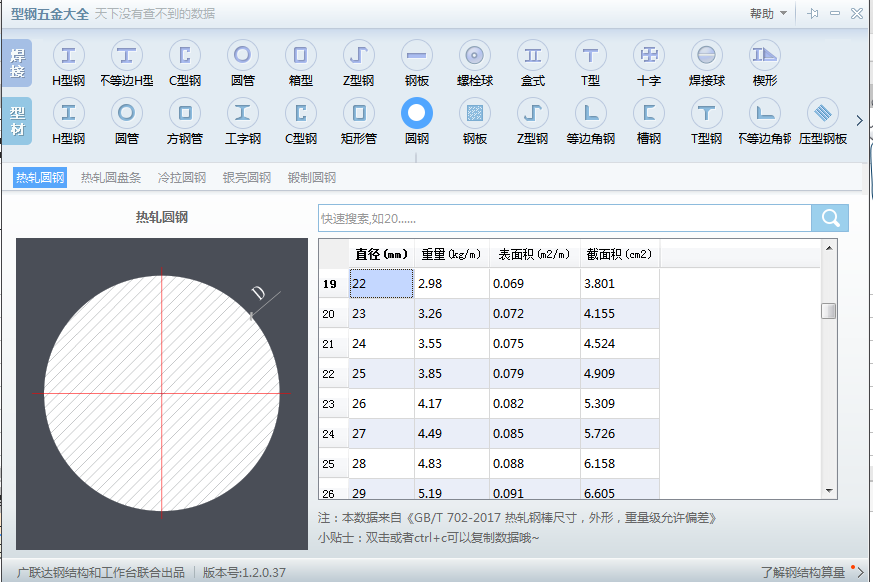Switch to 热轧圆盘条 sub-tab
Image resolution: width=873 pixels, height=582 pixels.
point(111,178)
